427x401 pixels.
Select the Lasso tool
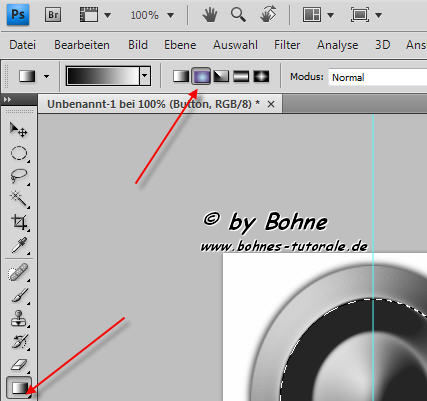(x=19, y=176)
